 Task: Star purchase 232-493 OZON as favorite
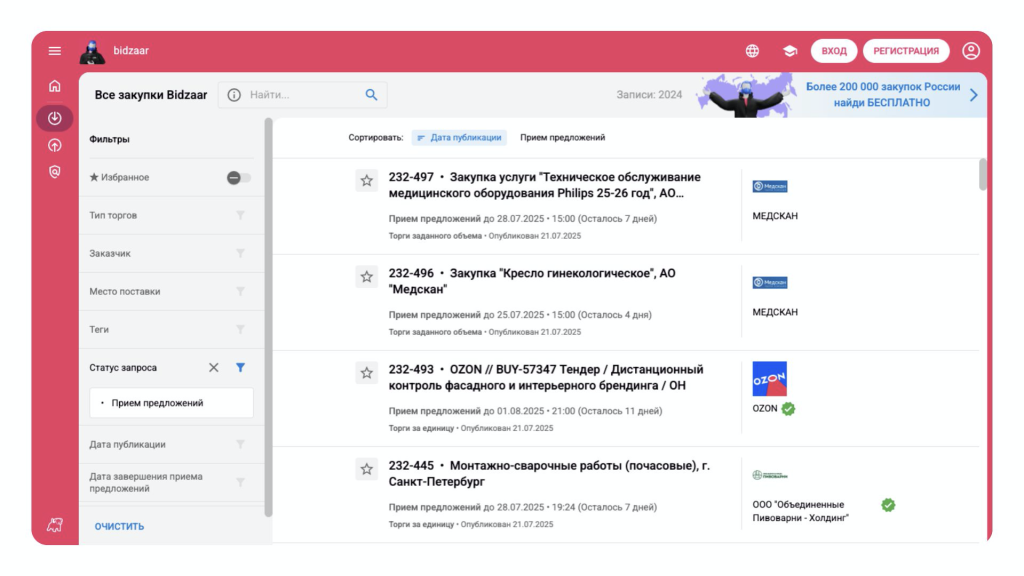pos(366,373)
